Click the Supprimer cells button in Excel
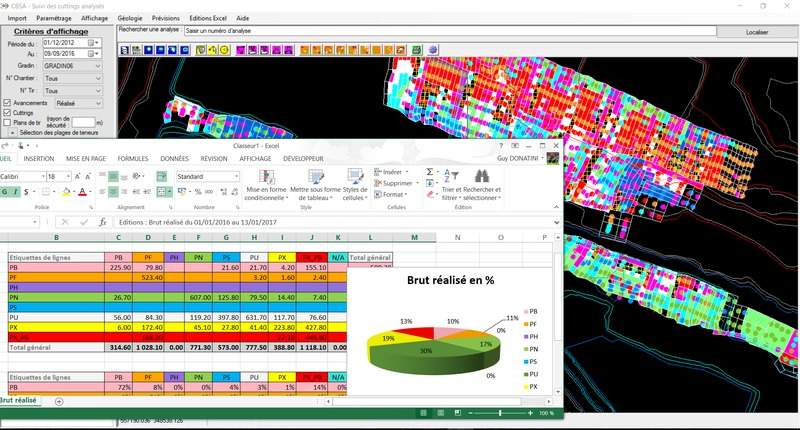The image size is (800, 430). pyautogui.click(x=396, y=183)
